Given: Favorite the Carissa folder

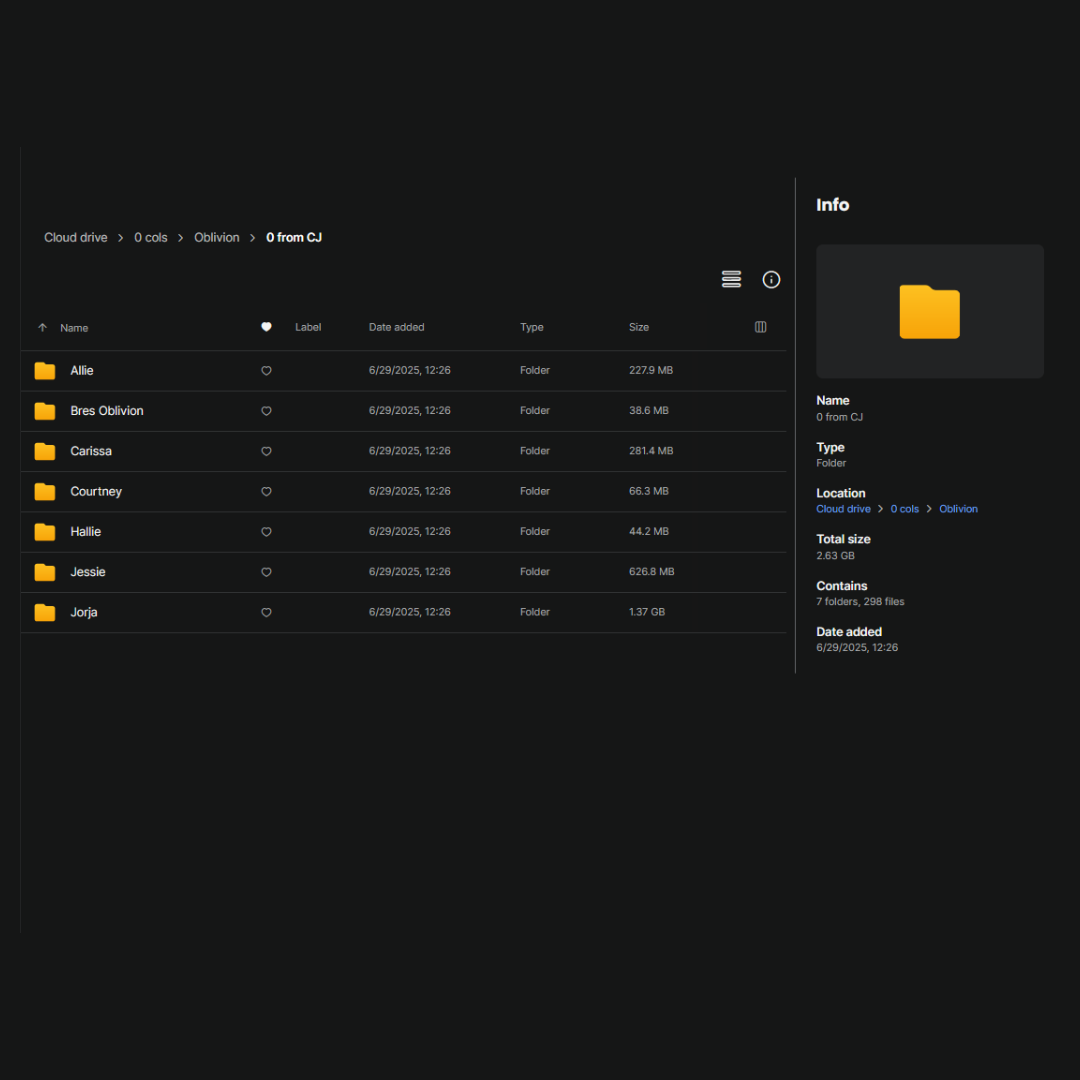Looking at the screenshot, I should (x=266, y=451).
